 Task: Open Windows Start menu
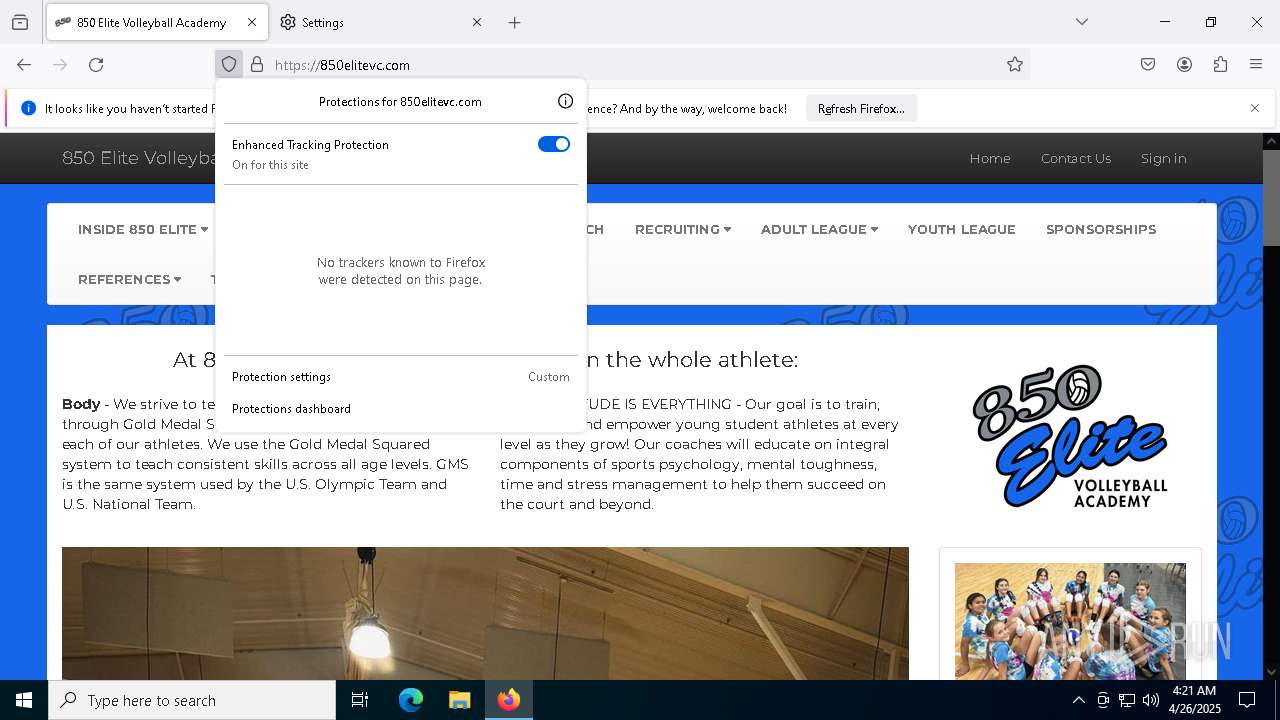[24, 700]
